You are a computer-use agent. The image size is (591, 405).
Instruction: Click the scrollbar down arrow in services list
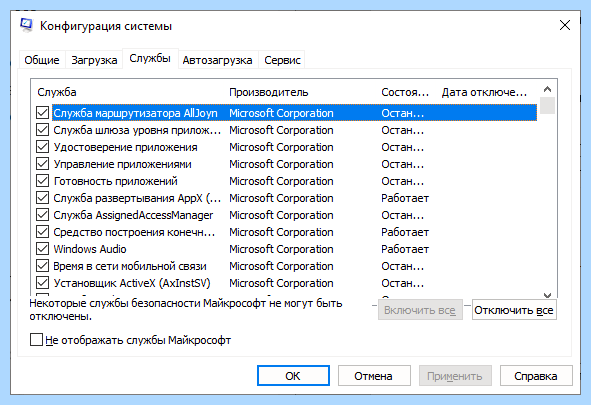pyautogui.click(x=547, y=295)
